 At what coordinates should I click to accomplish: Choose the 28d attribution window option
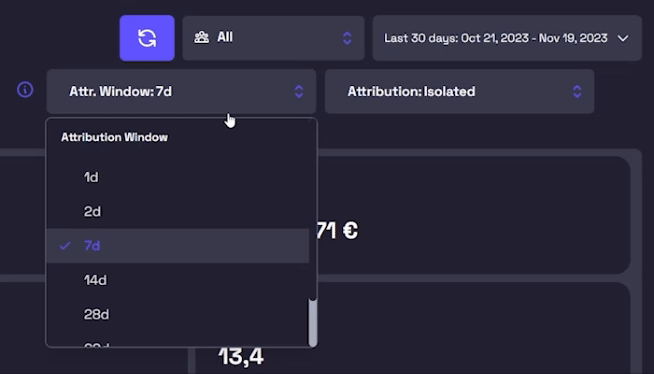coord(177,314)
